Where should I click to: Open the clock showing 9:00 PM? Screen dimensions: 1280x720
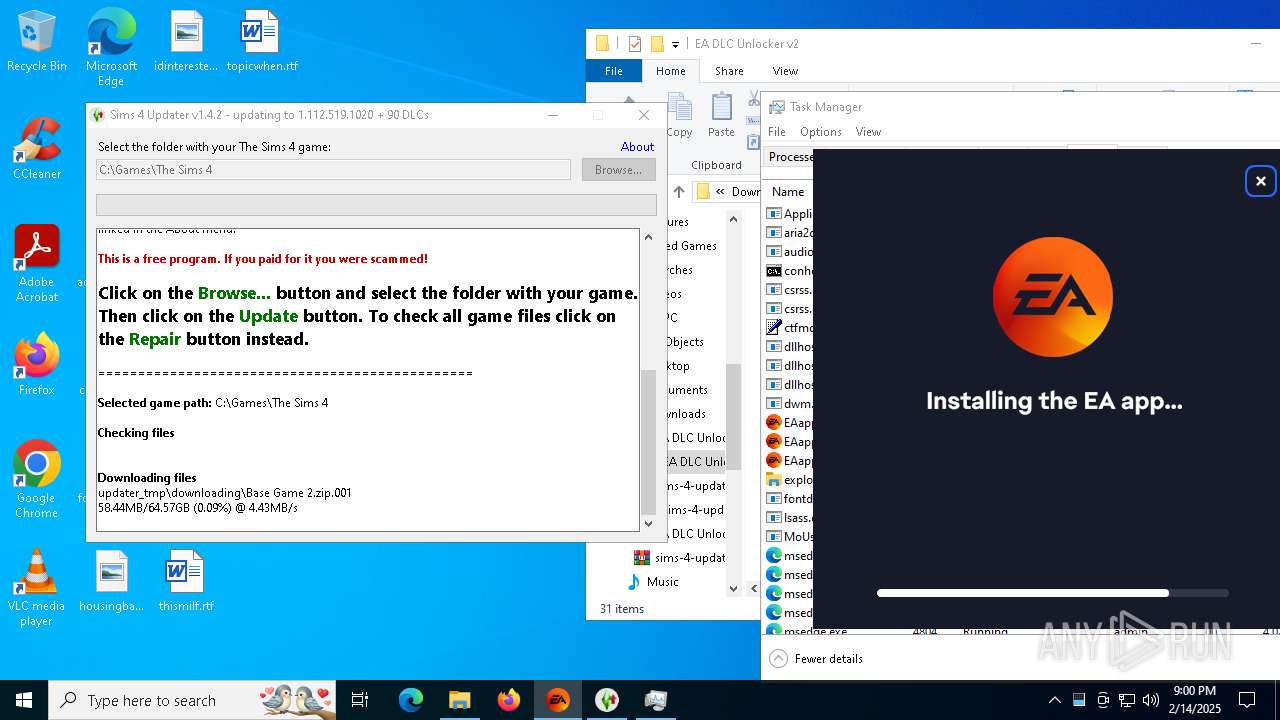pyautogui.click(x=1195, y=700)
